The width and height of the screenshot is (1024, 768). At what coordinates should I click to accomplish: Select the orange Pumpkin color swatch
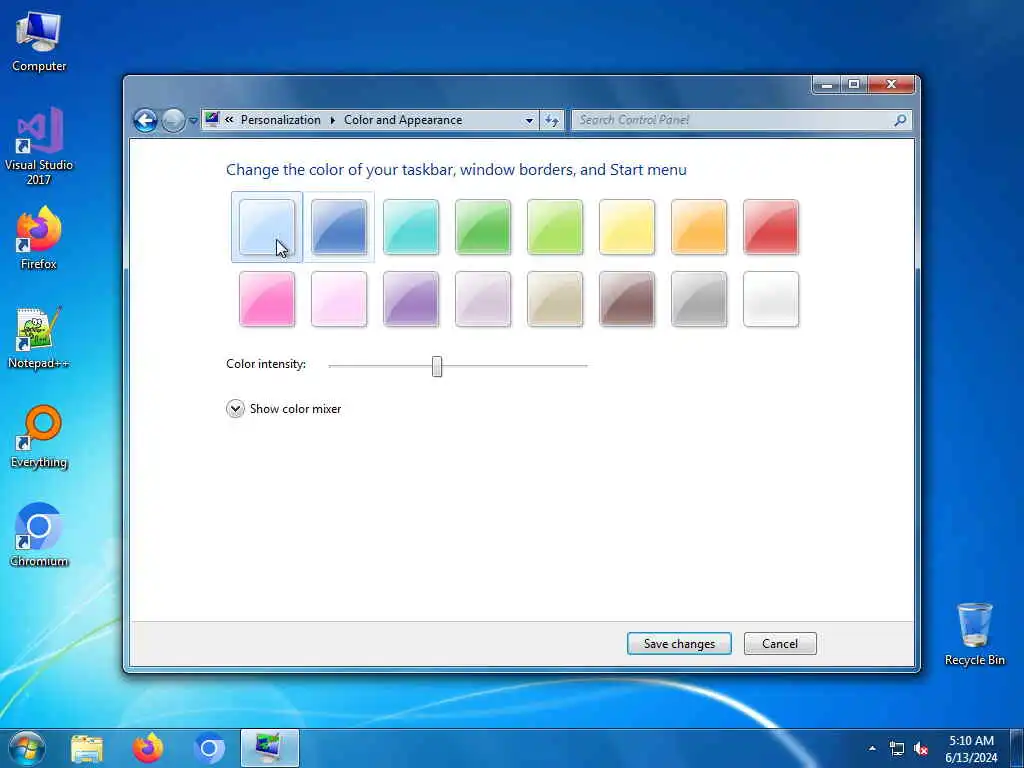coord(699,227)
